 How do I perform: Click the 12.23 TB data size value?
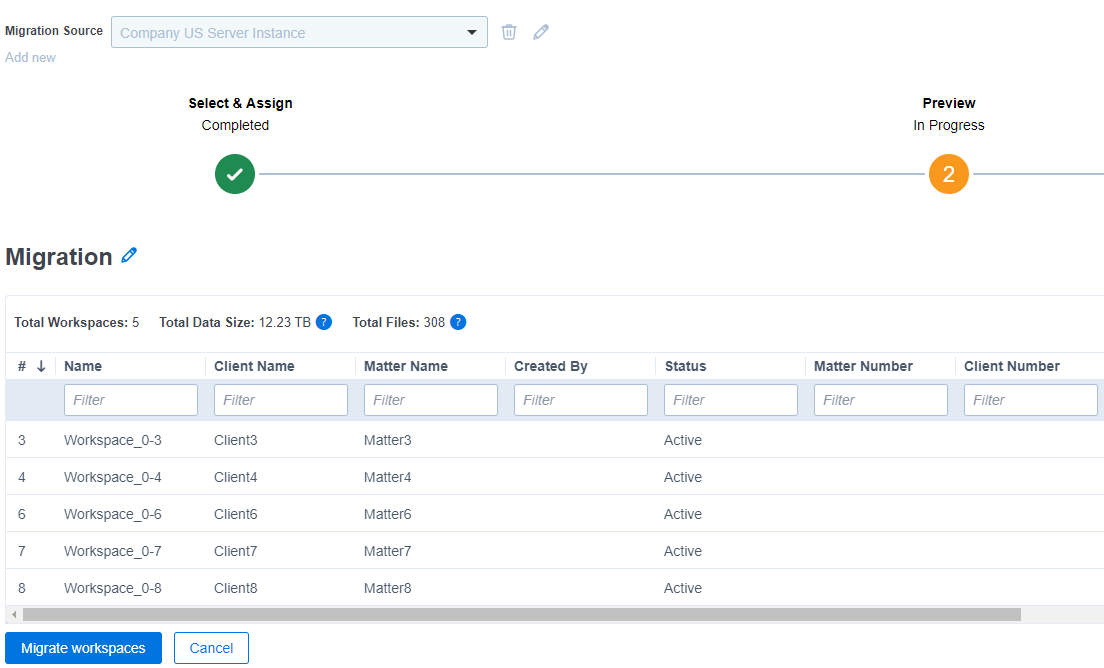coord(284,322)
